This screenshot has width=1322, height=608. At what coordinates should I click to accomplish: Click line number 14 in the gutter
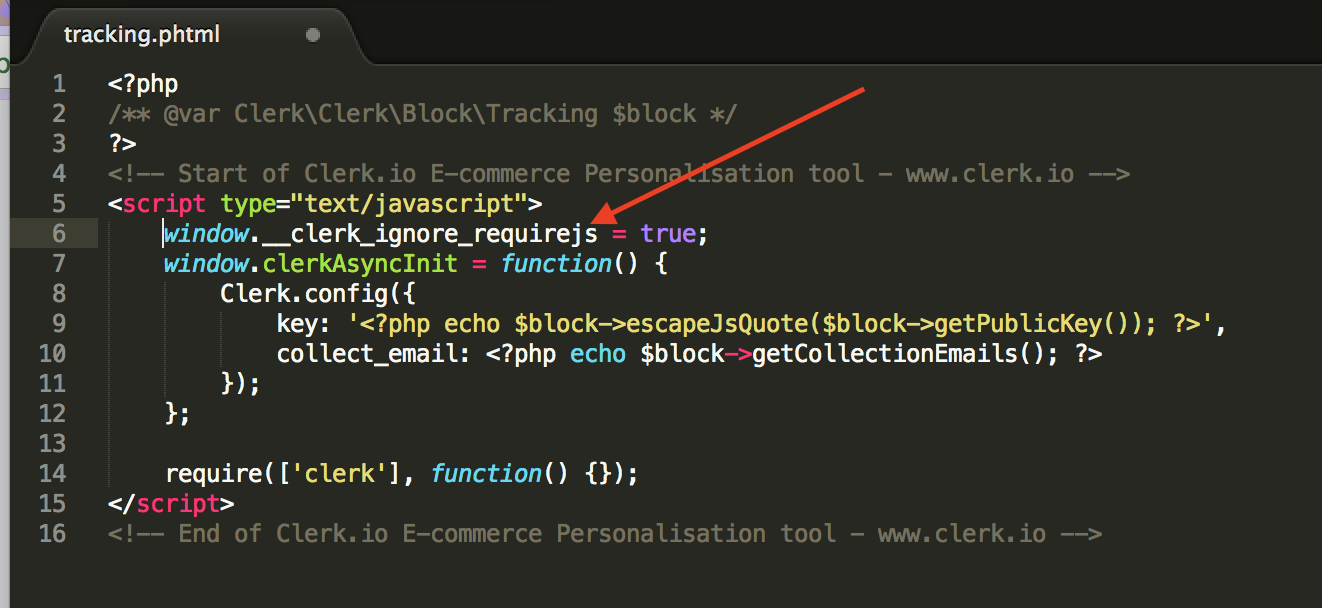52,473
